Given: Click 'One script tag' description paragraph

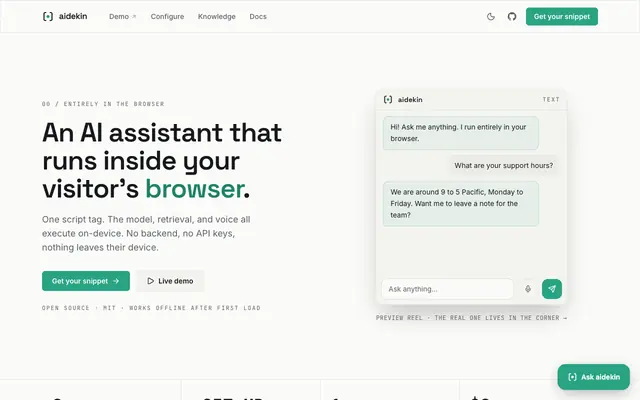Looking at the screenshot, I should tap(146, 233).
